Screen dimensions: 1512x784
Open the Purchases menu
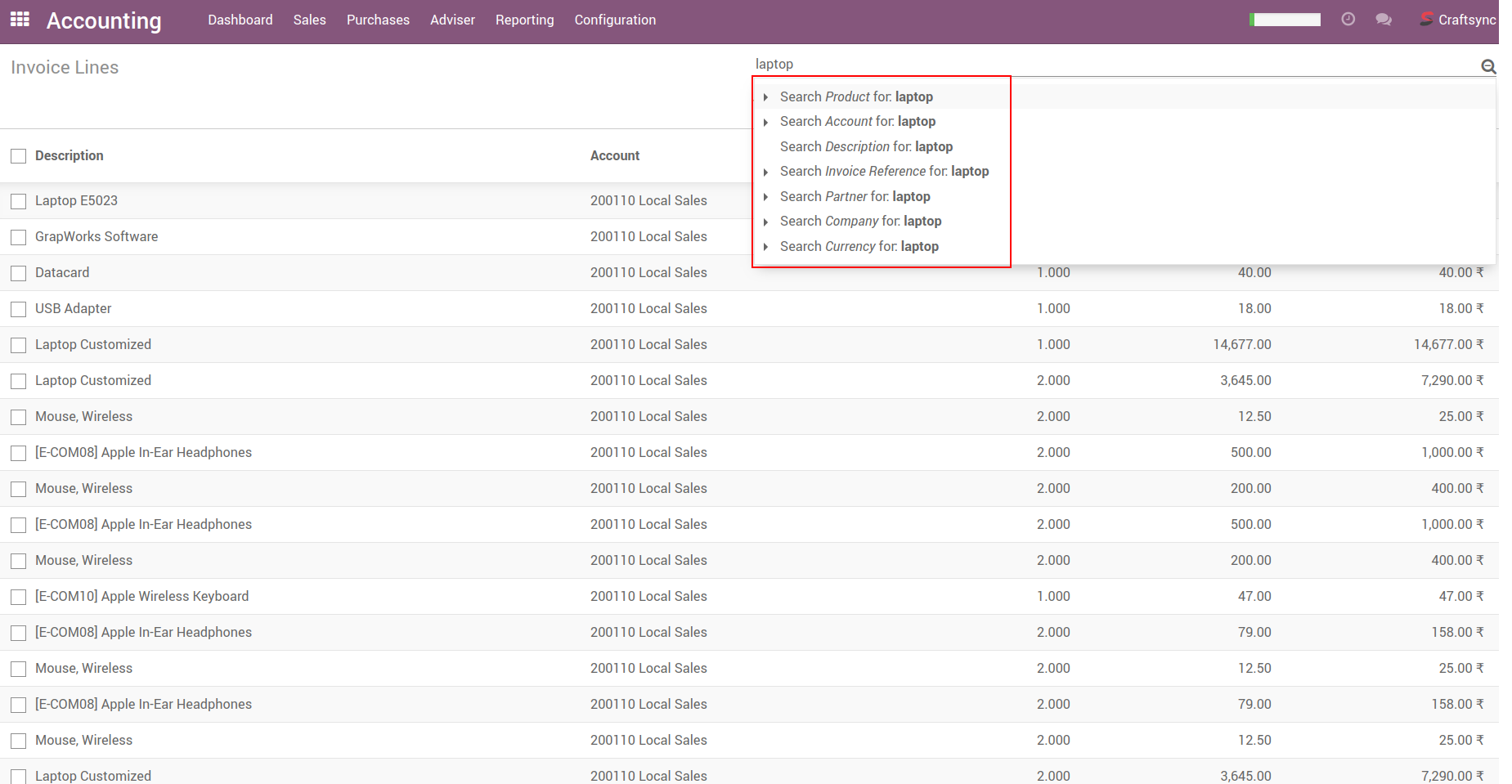[378, 20]
